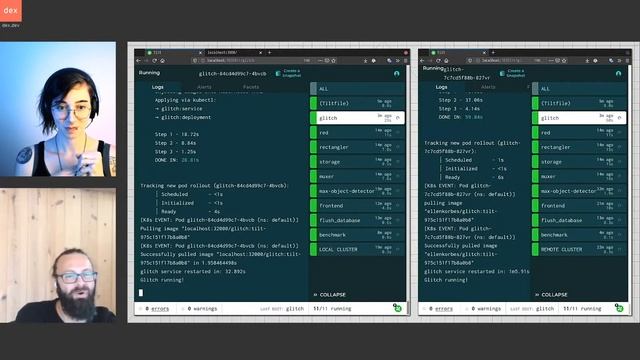The image size is (640, 360).
Task: Switch to Alerts tab in right Tilt window
Action: (x=488, y=87)
